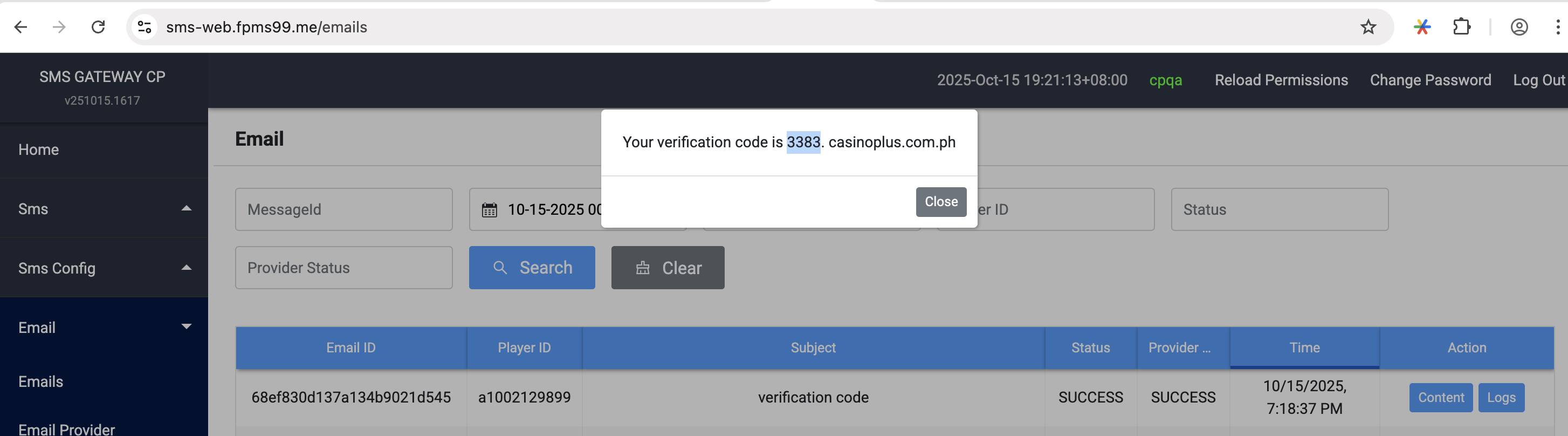The height and width of the screenshot is (436, 1568).
Task: Click the calendar icon in date field
Action: click(490, 210)
